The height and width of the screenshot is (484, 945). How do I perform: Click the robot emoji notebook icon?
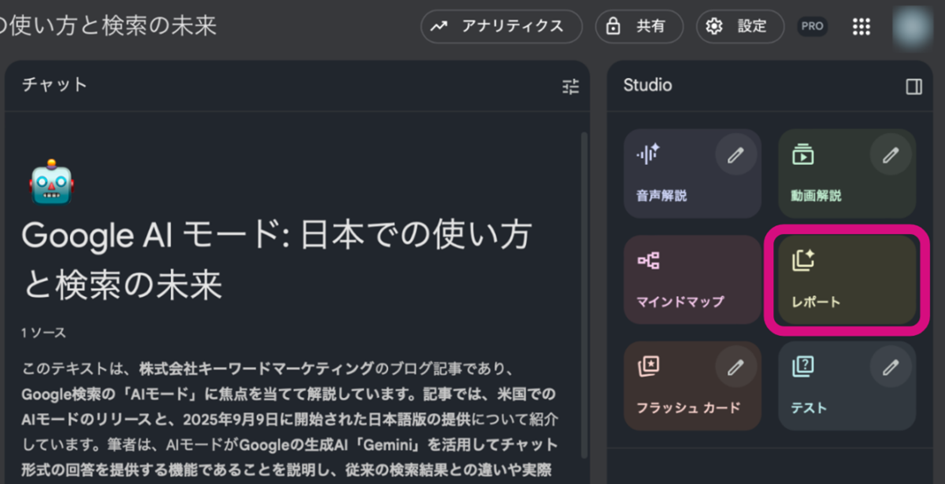pyautogui.click(x=52, y=183)
